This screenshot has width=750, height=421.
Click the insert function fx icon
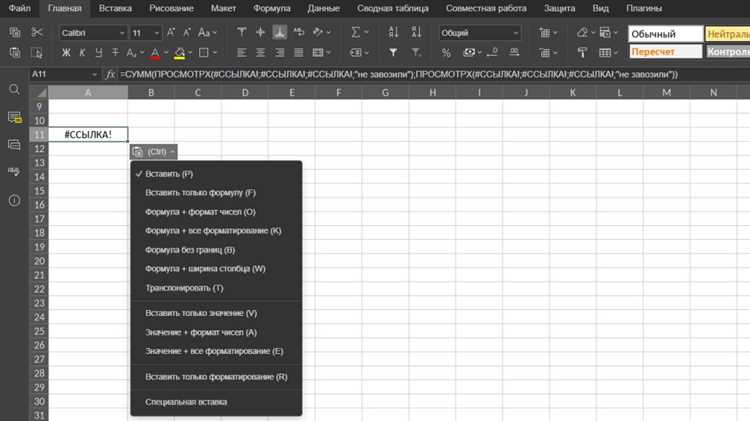(x=110, y=75)
